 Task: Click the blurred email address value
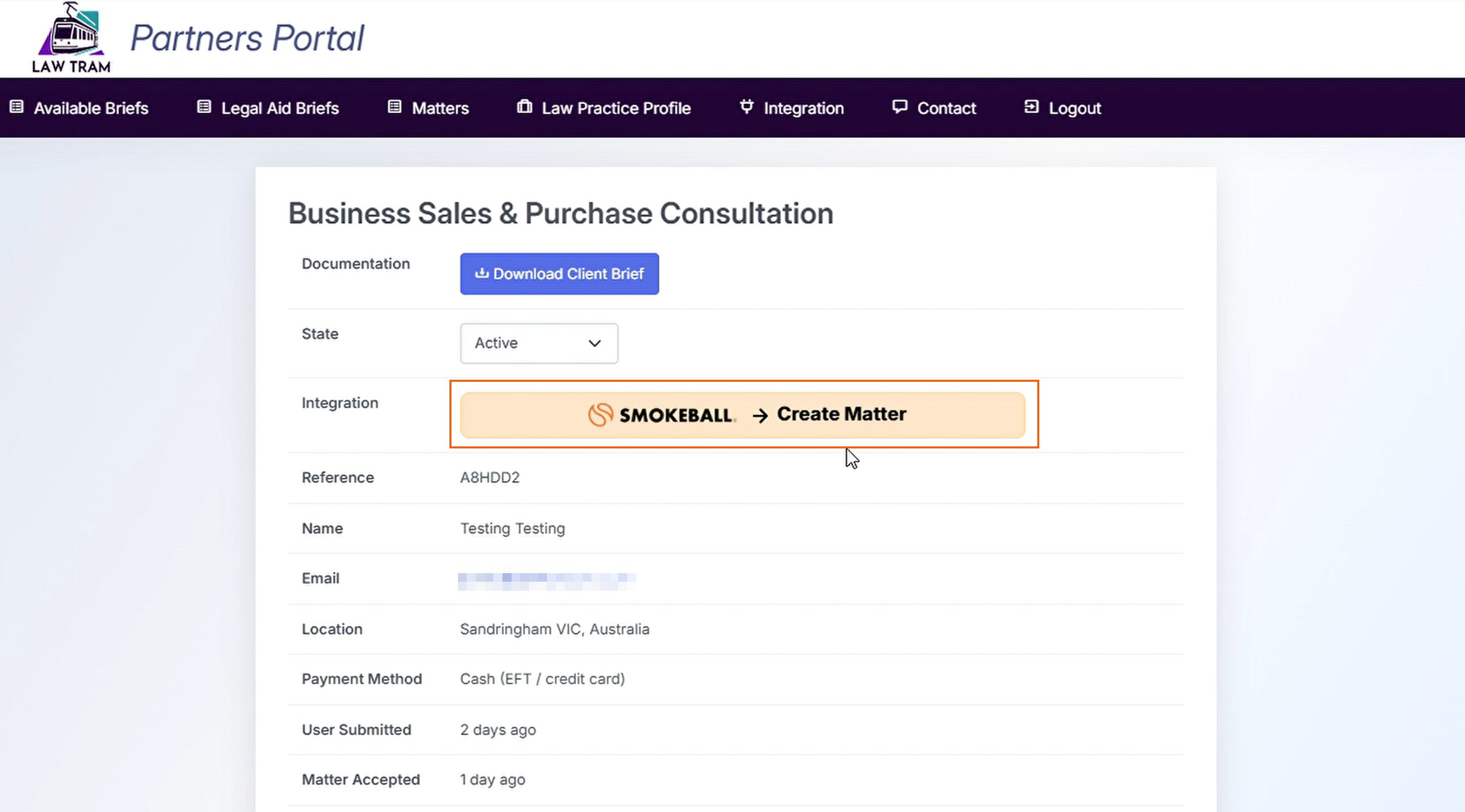(x=546, y=579)
